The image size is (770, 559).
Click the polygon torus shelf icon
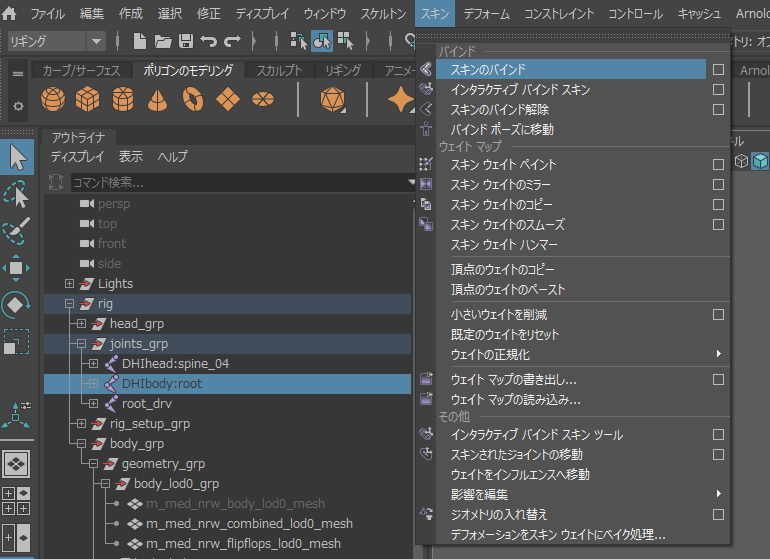[192, 99]
